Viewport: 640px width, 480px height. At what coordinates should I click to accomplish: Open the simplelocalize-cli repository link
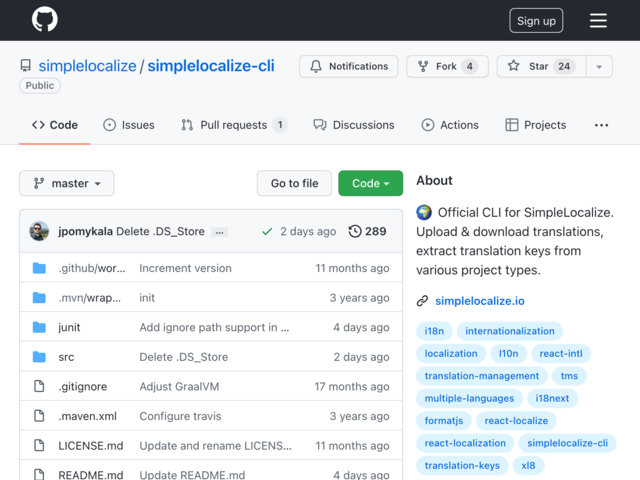coord(211,66)
